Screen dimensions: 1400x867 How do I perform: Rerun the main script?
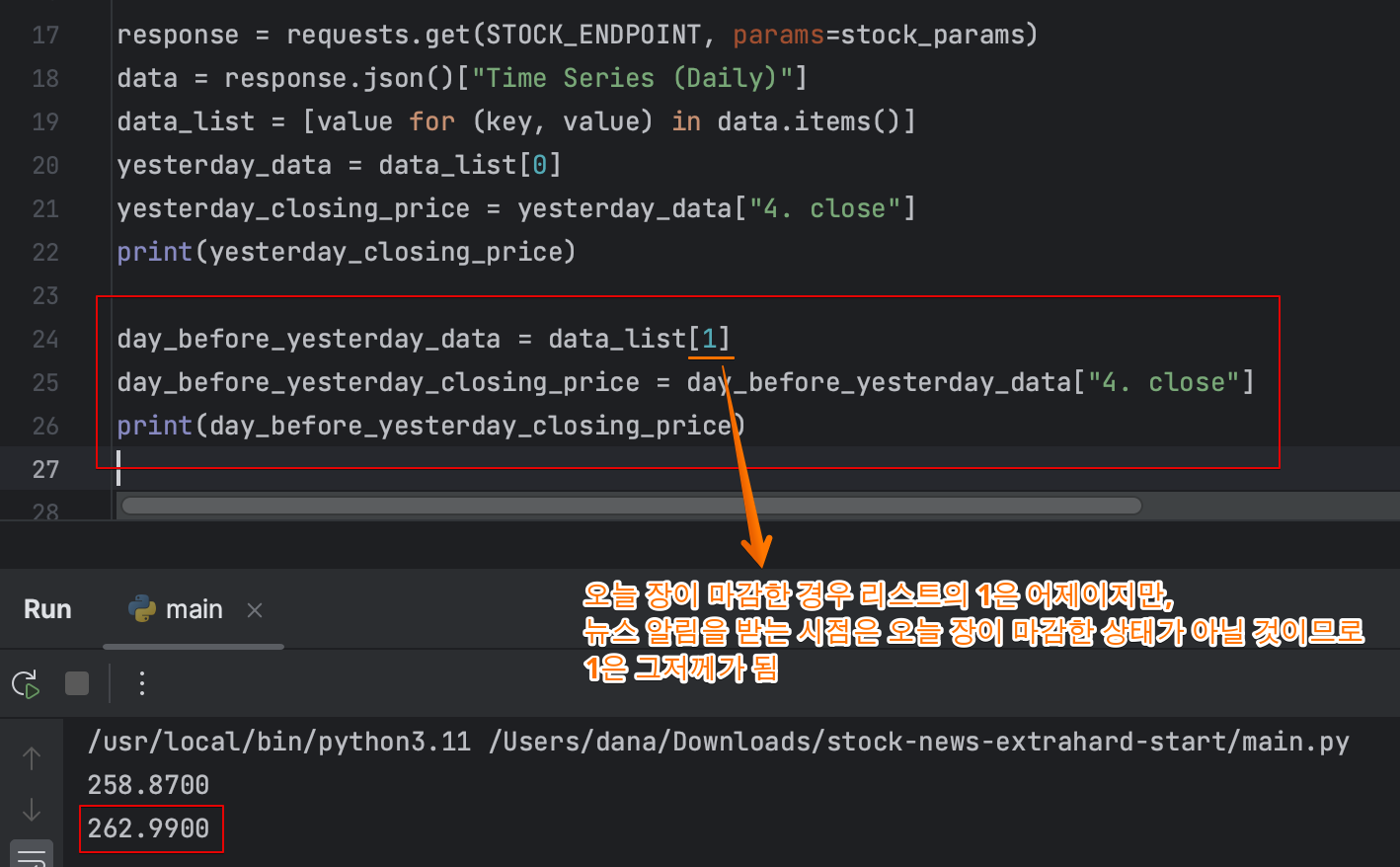(26, 683)
